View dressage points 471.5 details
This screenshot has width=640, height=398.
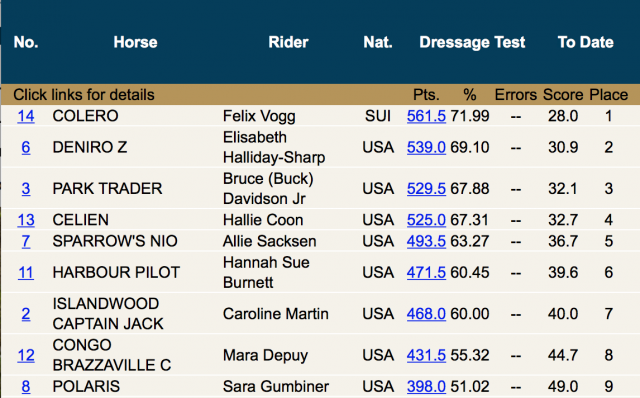click(x=426, y=272)
